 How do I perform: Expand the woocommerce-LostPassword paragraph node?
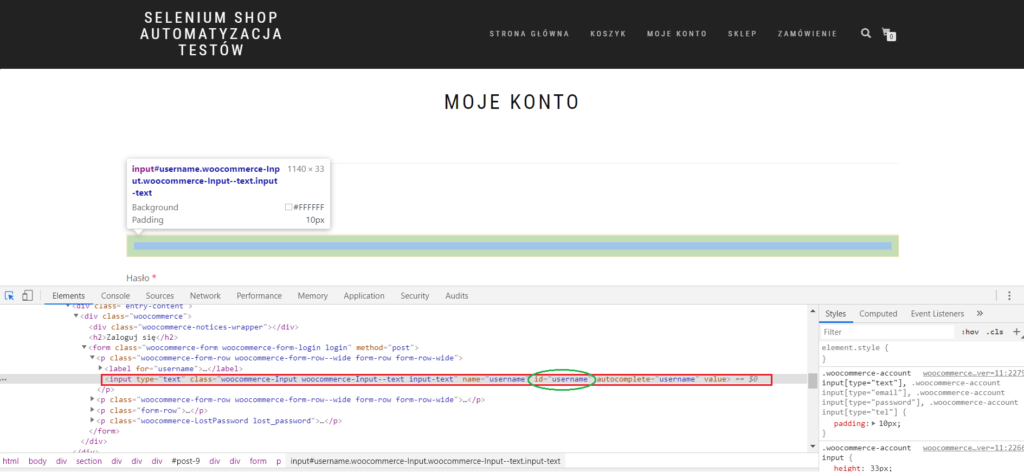tap(93, 421)
